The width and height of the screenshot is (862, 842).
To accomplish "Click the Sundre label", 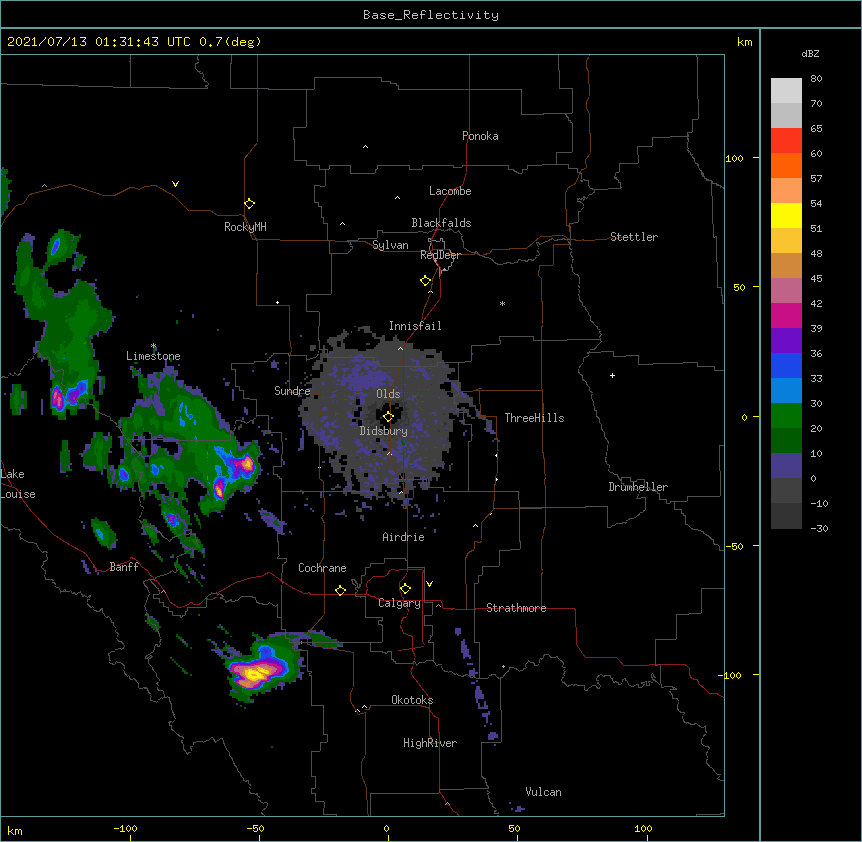I will (292, 391).
